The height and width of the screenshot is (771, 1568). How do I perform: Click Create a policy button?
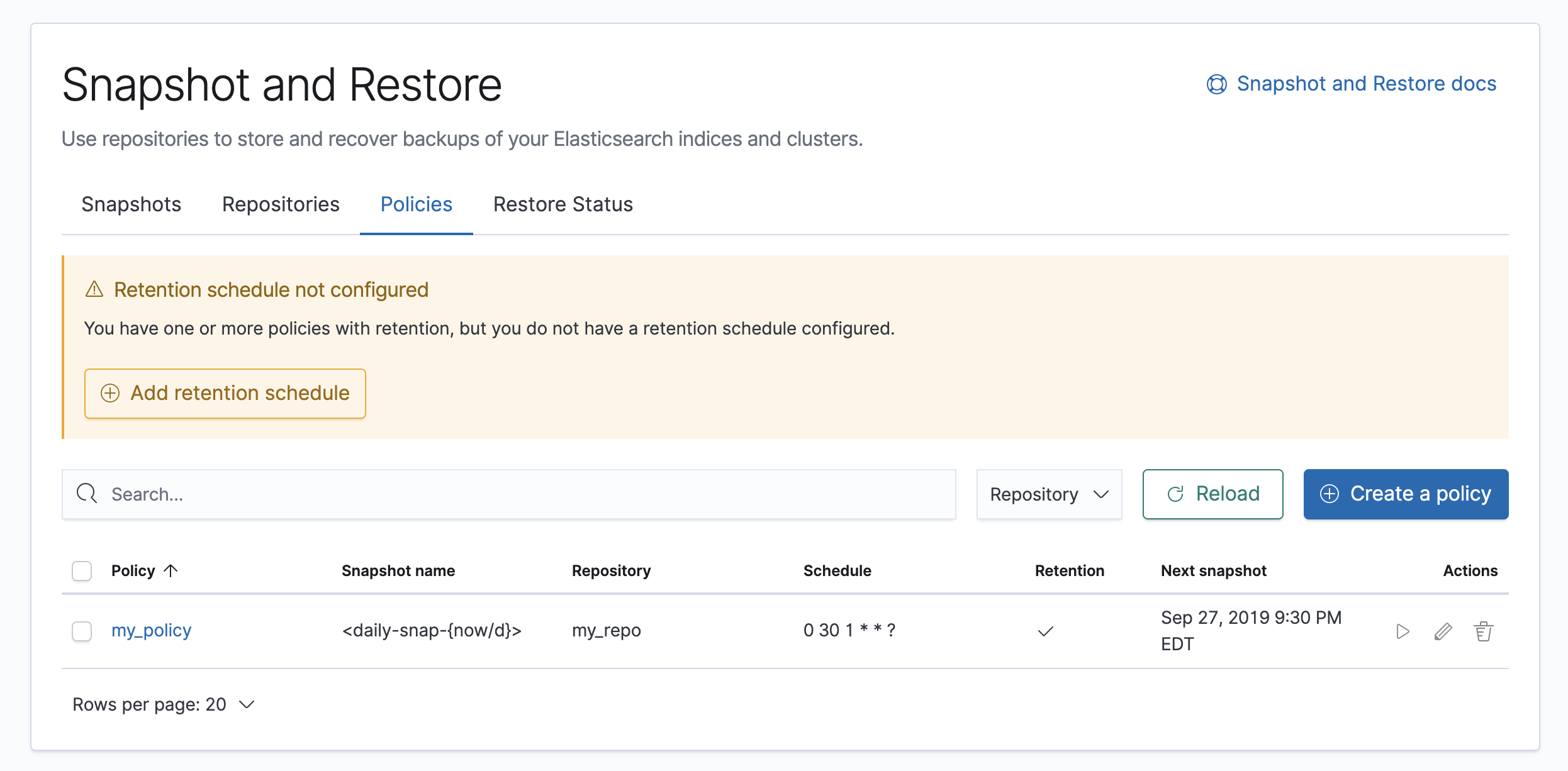pyautogui.click(x=1406, y=494)
